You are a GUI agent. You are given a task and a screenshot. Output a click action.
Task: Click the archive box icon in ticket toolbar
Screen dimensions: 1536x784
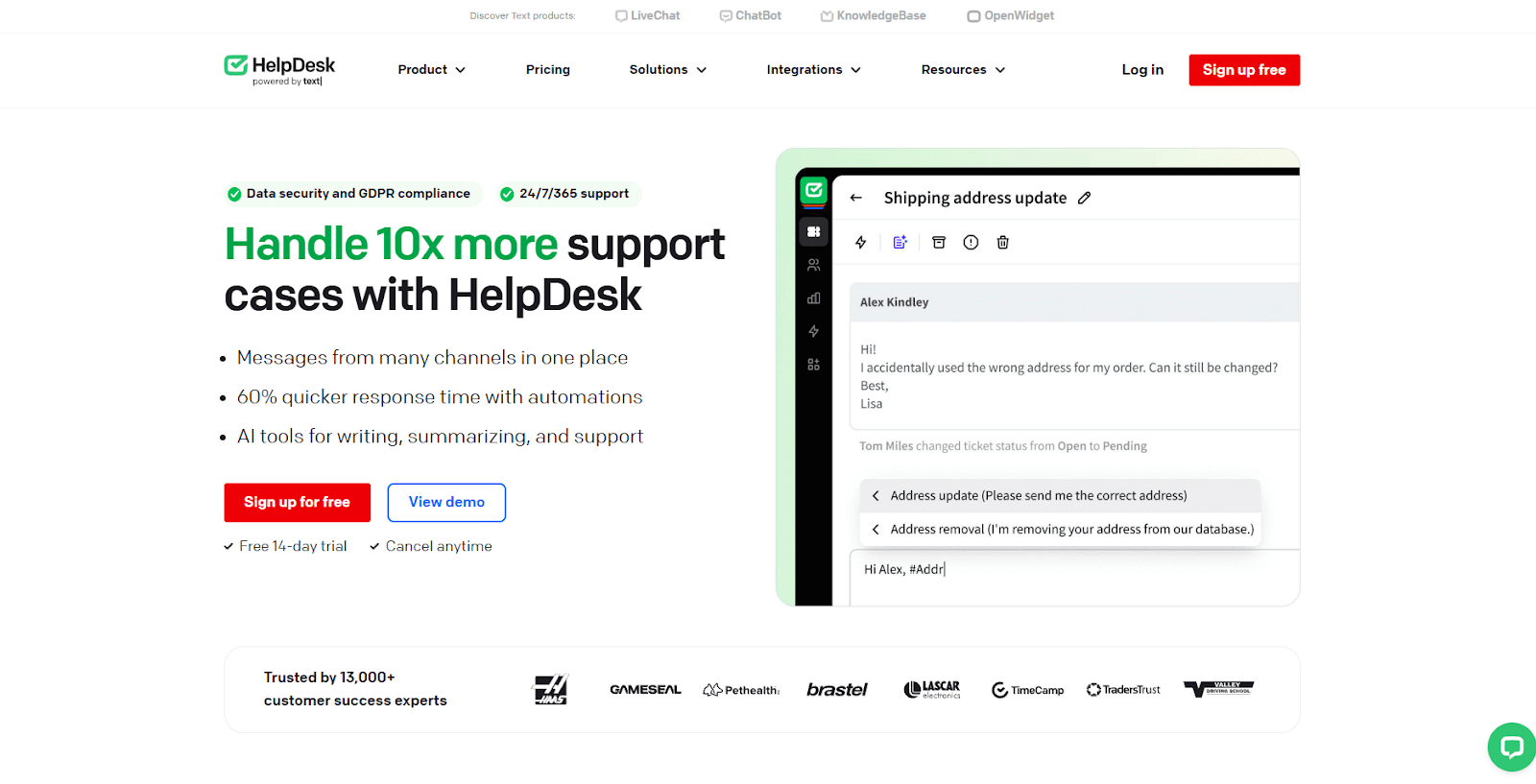tap(939, 243)
